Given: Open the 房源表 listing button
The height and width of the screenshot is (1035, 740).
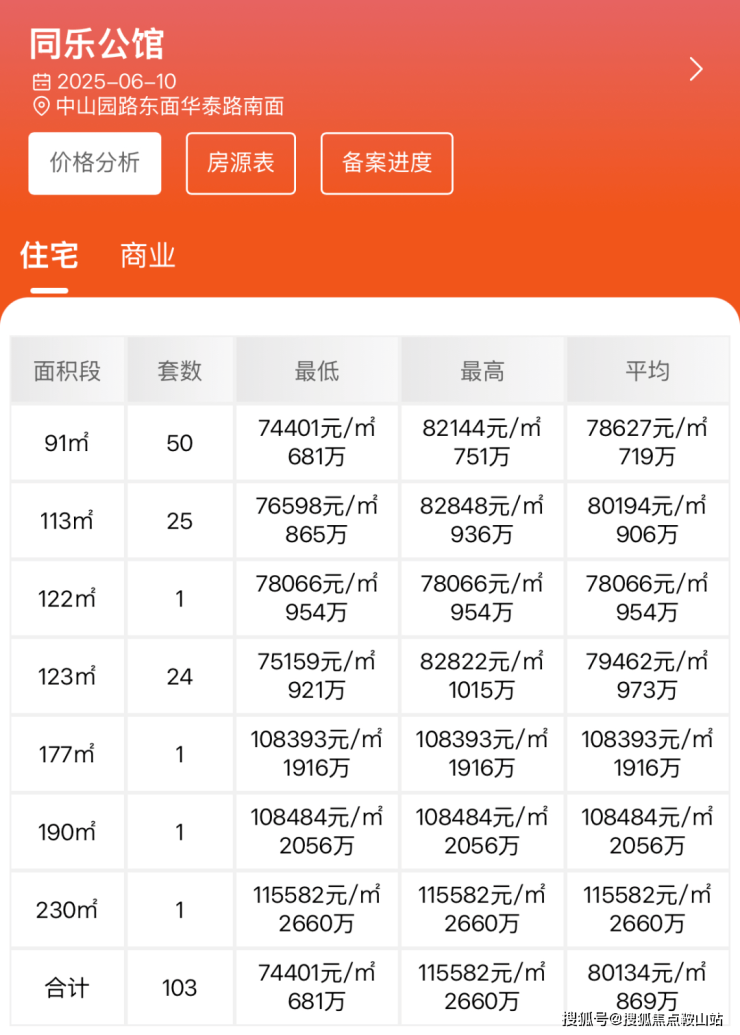Looking at the screenshot, I should point(241,163).
